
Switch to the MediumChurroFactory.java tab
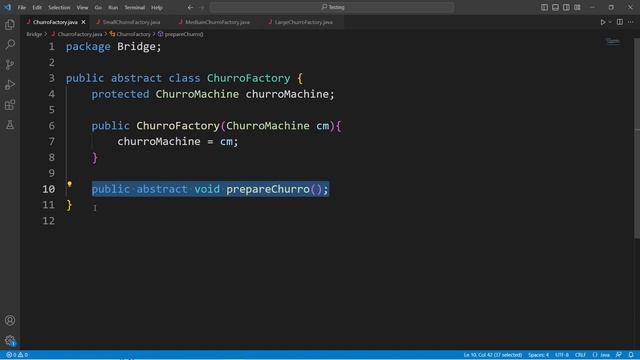pos(217,22)
